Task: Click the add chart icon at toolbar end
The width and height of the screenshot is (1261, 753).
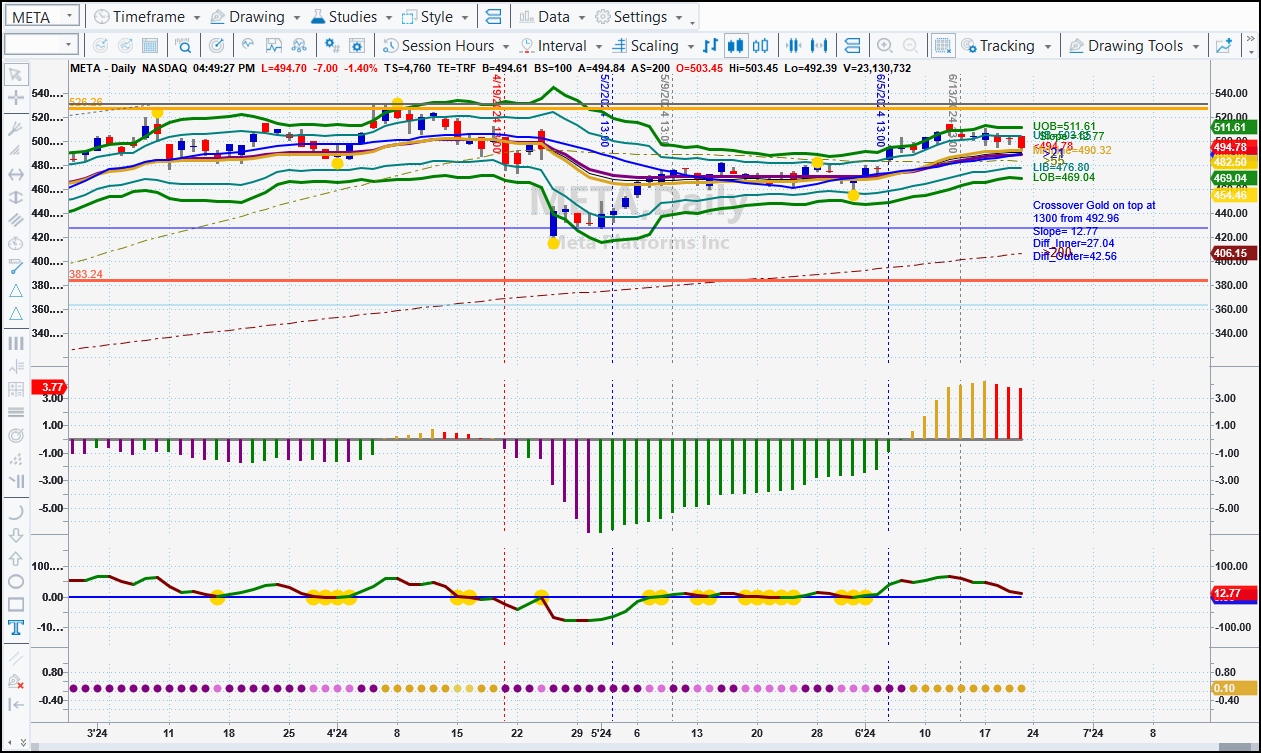Action: 1224,45
